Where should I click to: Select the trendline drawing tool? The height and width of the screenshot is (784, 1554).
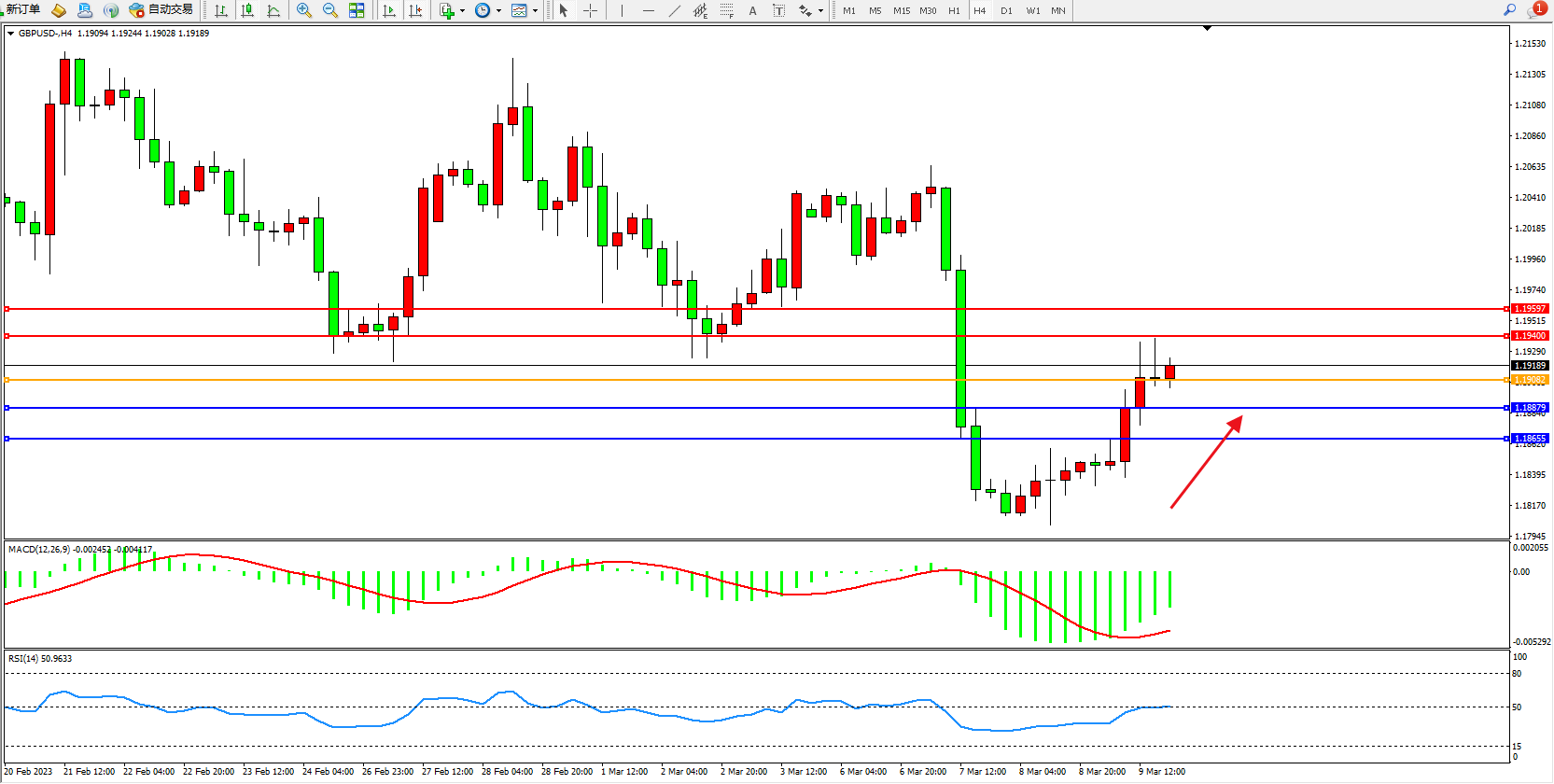click(x=674, y=10)
